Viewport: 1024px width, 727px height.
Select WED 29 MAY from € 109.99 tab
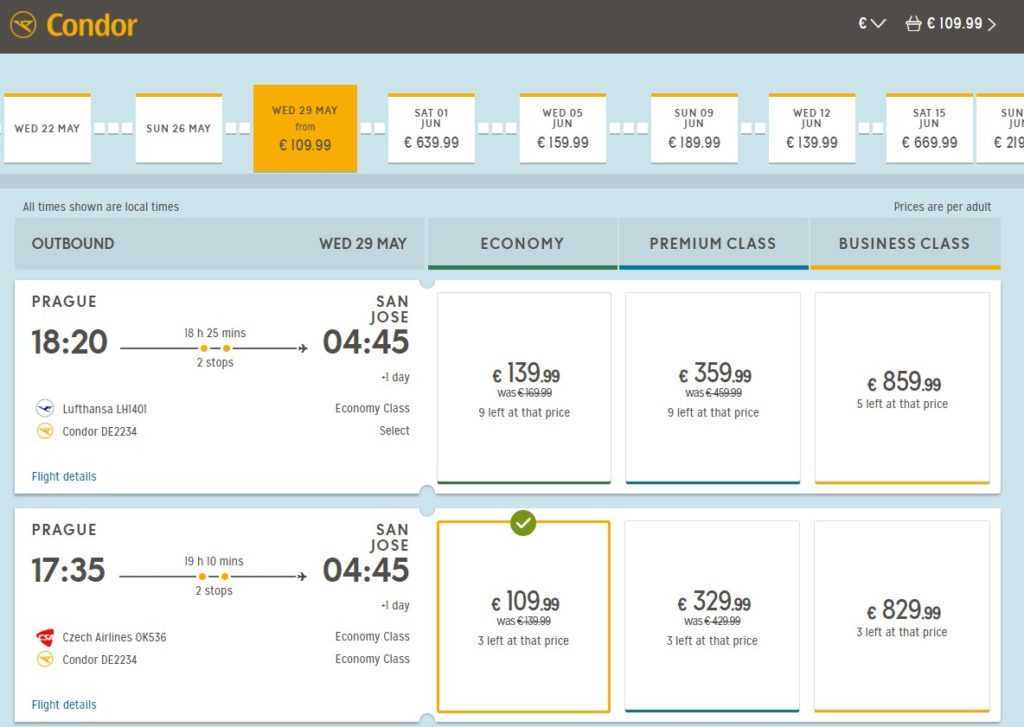click(x=305, y=128)
